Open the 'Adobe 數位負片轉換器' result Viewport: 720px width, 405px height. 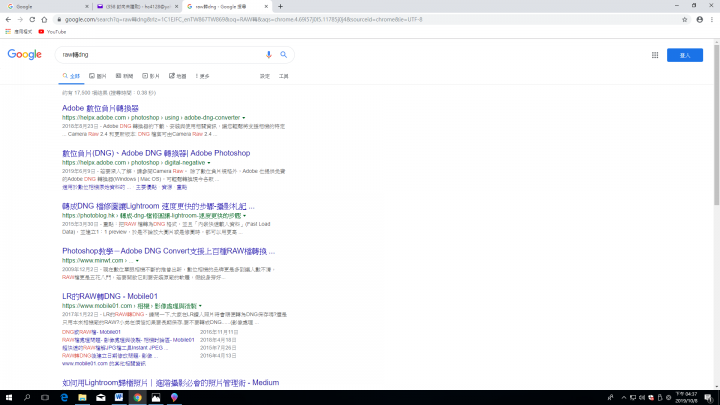[101, 108]
